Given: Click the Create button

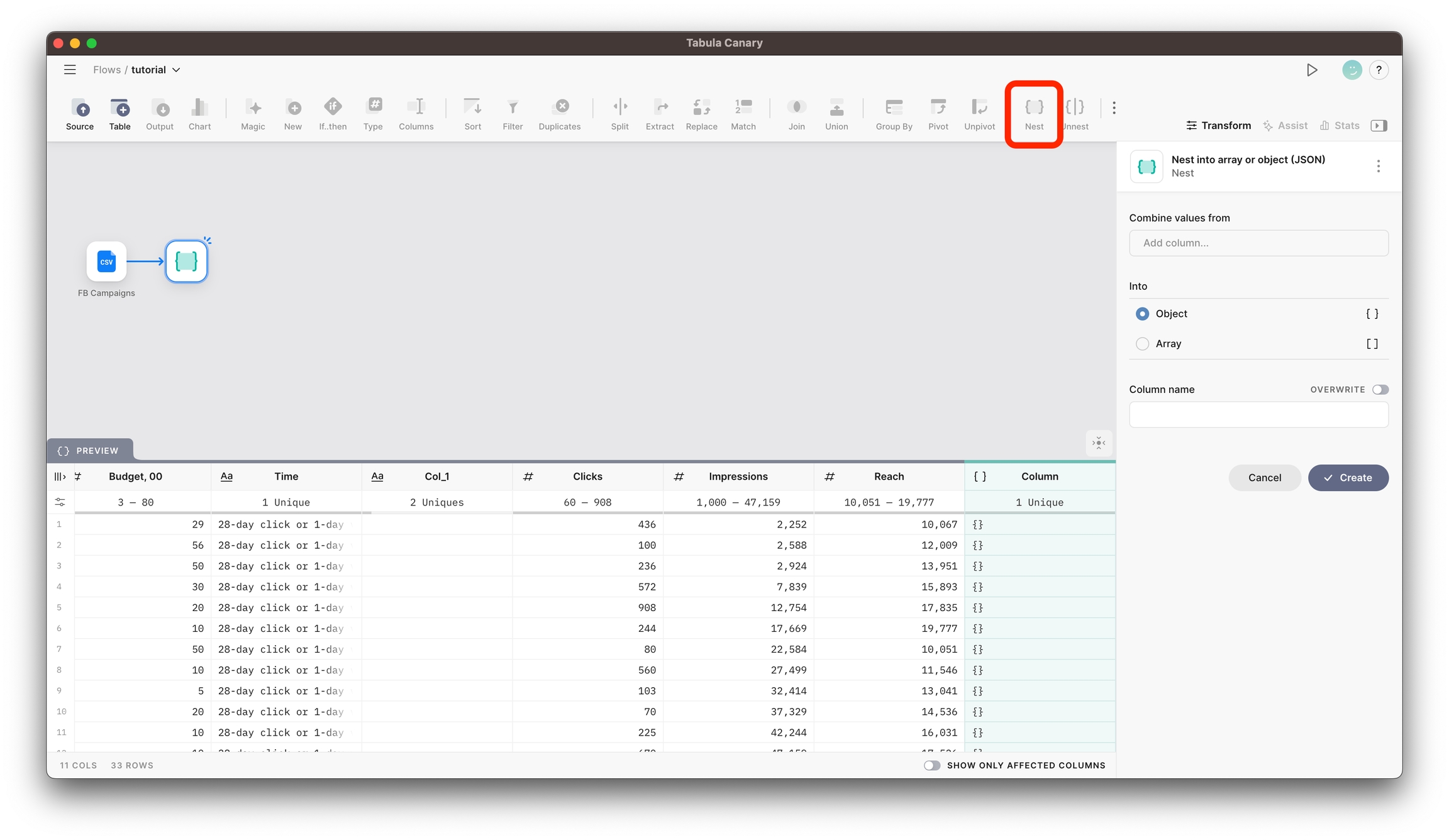Looking at the screenshot, I should pyautogui.click(x=1348, y=478).
